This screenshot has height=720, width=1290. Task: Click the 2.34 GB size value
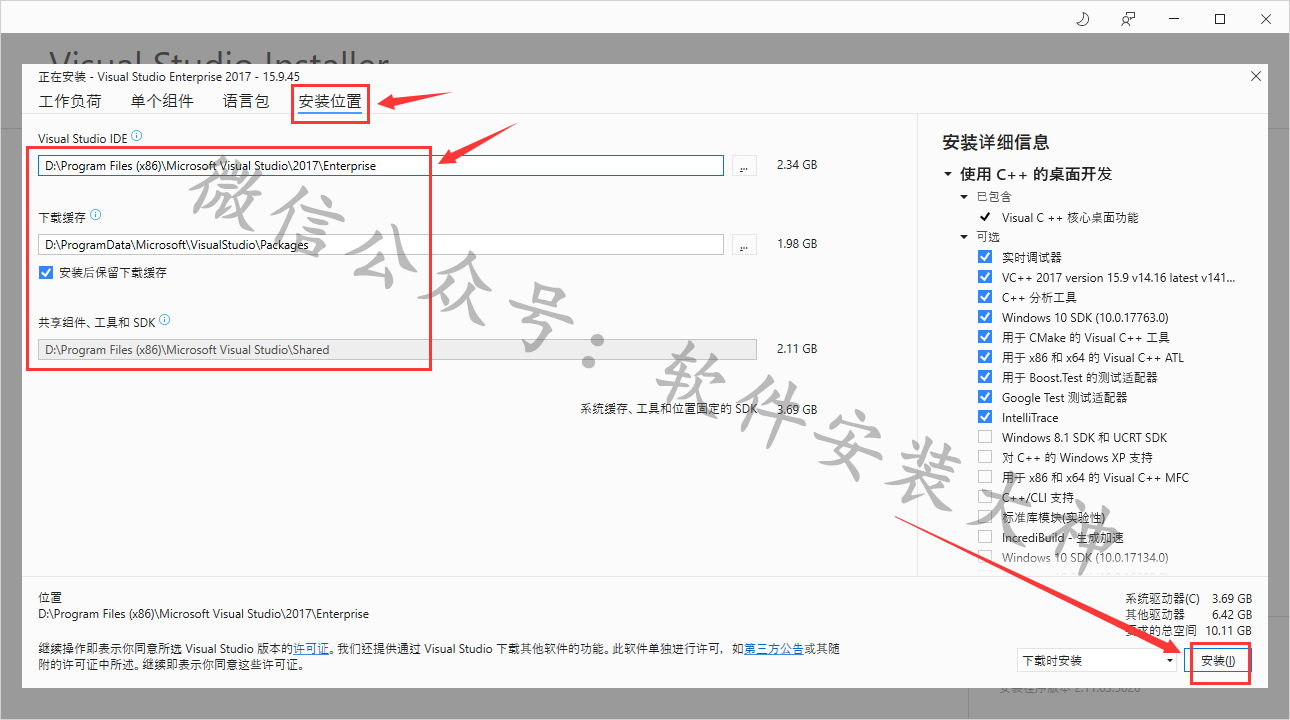pyautogui.click(x=797, y=165)
